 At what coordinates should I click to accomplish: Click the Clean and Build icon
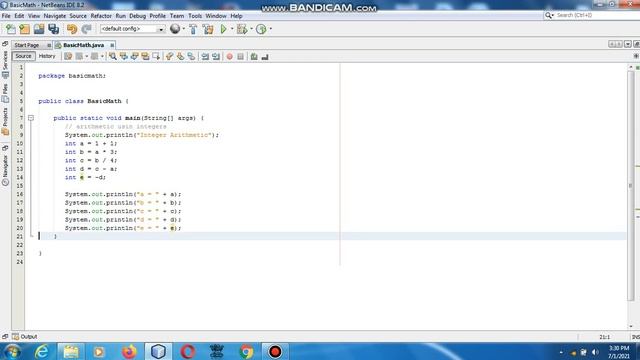[x=208, y=29]
